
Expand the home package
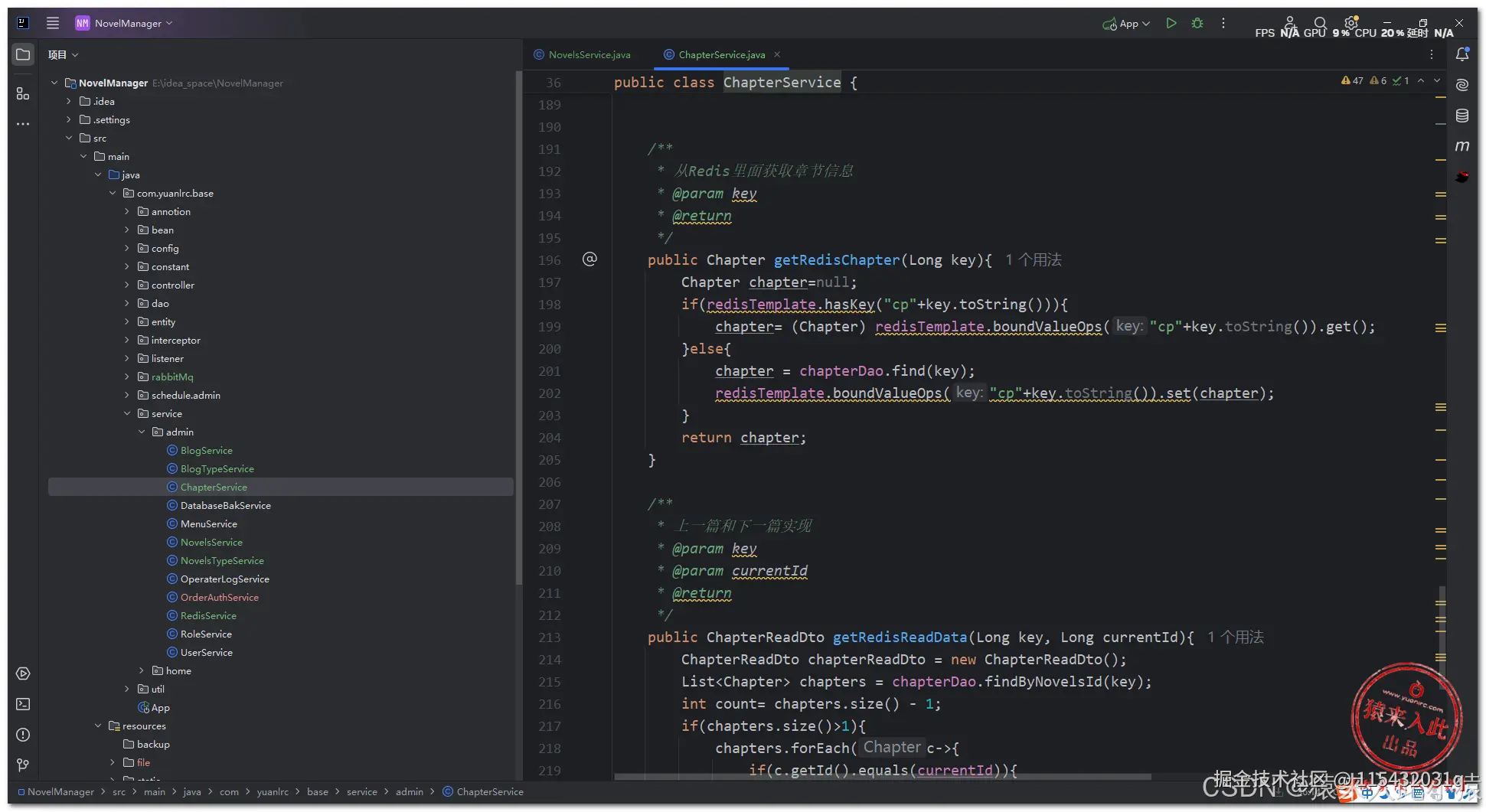click(142, 670)
